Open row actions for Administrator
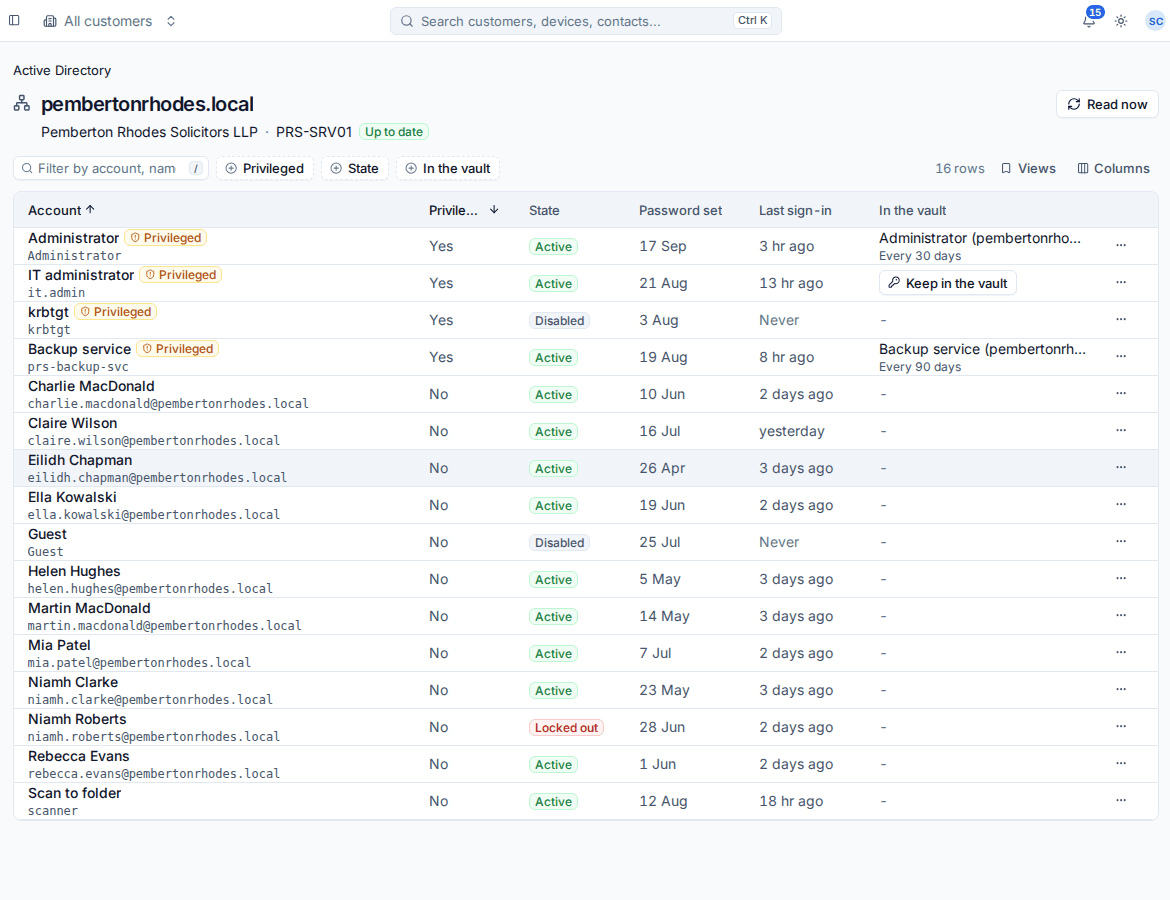Image resolution: width=1170 pixels, height=900 pixels. pyautogui.click(x=1121, y=246)
